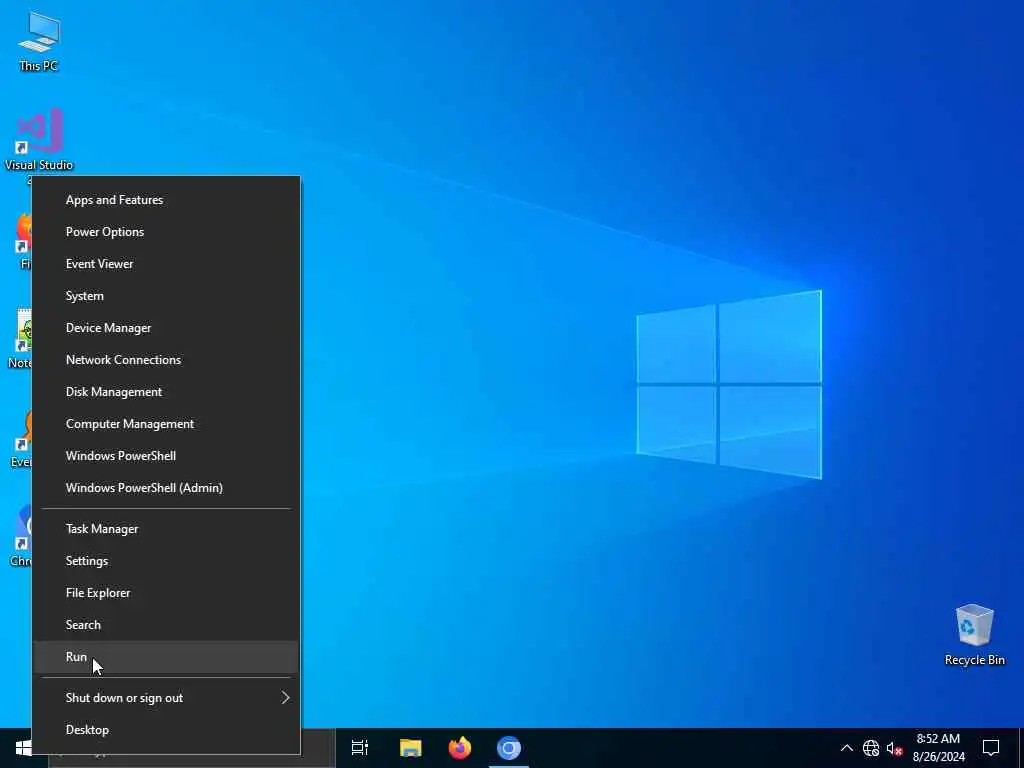Open Device Manager
Screen dimensions: 1024x768
coord(167,328)
